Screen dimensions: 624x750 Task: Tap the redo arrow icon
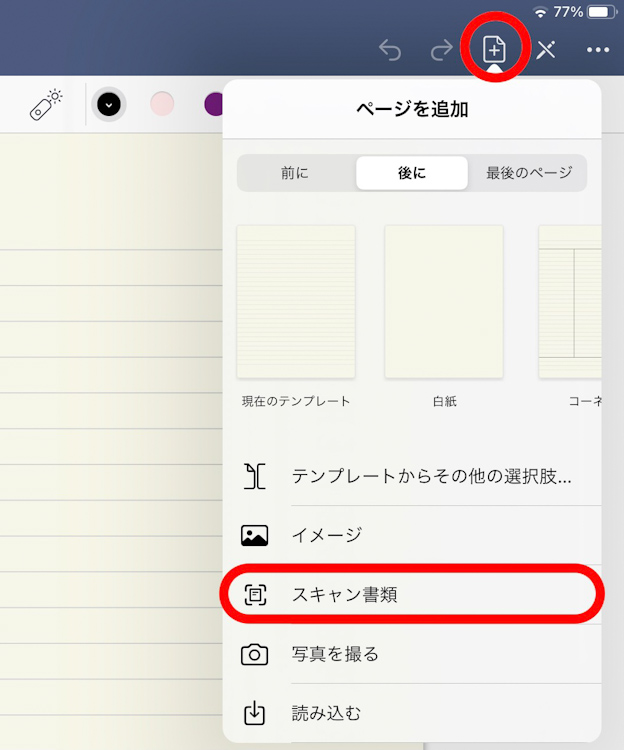click(x=441, y=50)
